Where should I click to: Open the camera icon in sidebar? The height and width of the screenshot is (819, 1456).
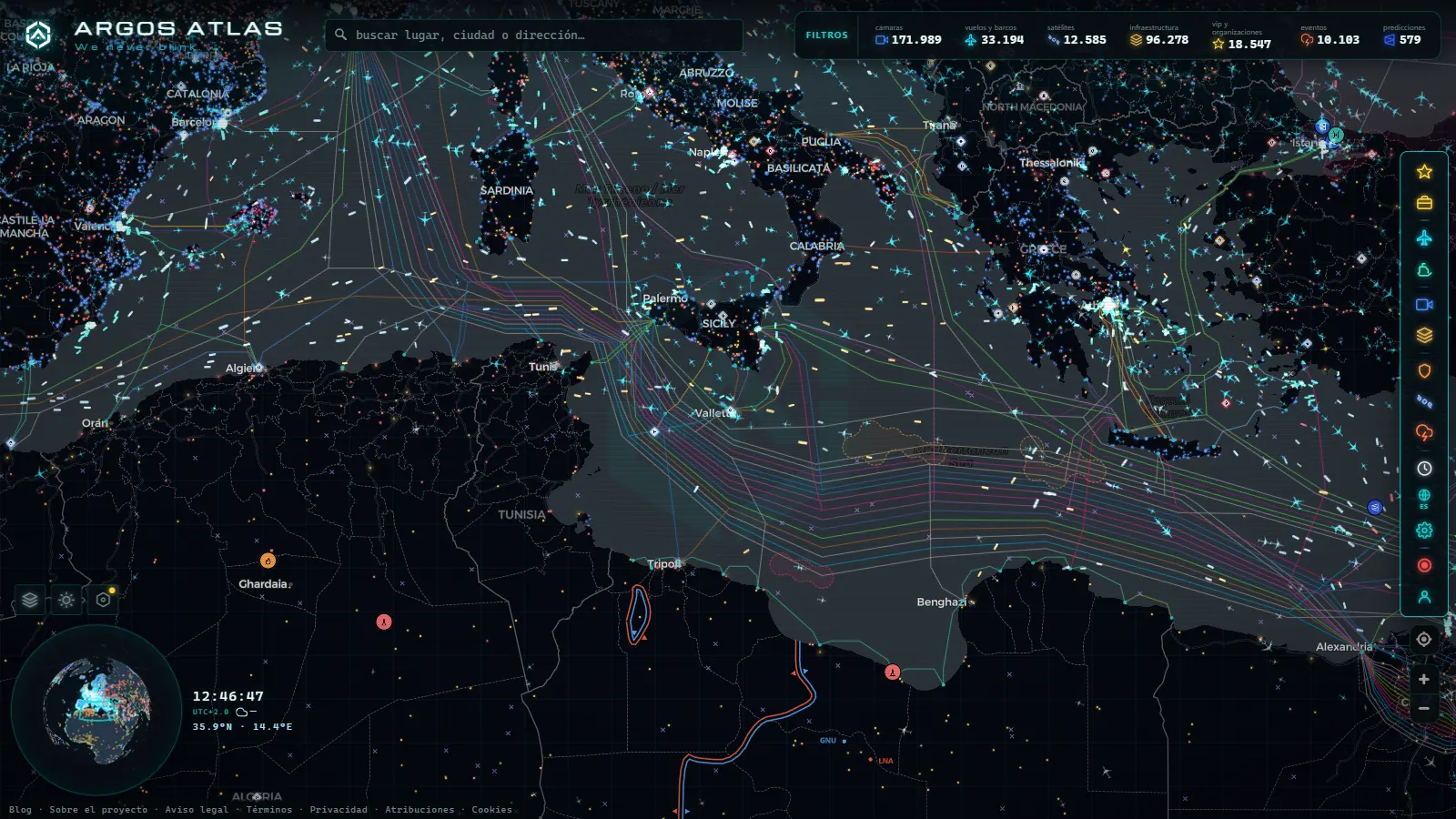tap(1424, 305)
